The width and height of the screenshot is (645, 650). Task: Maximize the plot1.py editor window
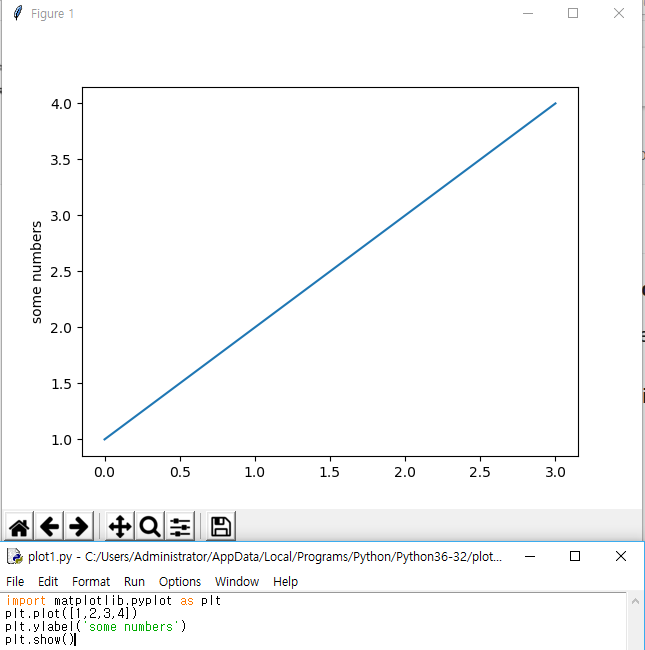tap(575, 556)
